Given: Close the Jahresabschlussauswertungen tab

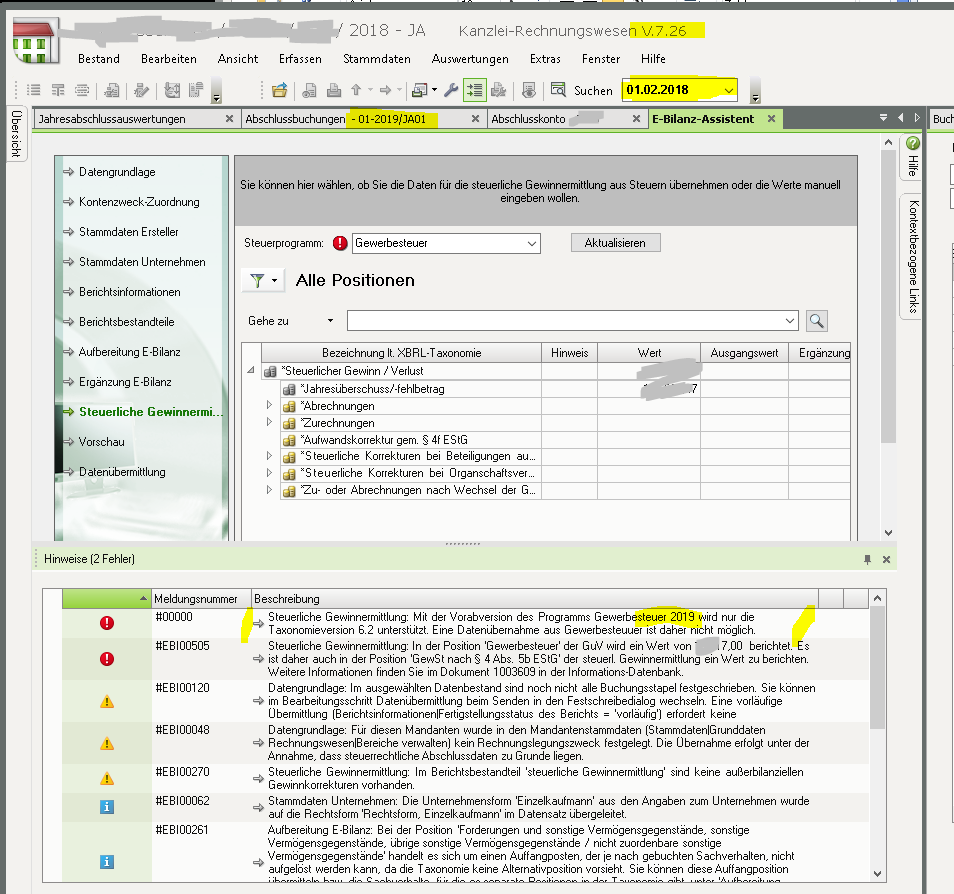Looking at the screenshot, I should [229, 119].
